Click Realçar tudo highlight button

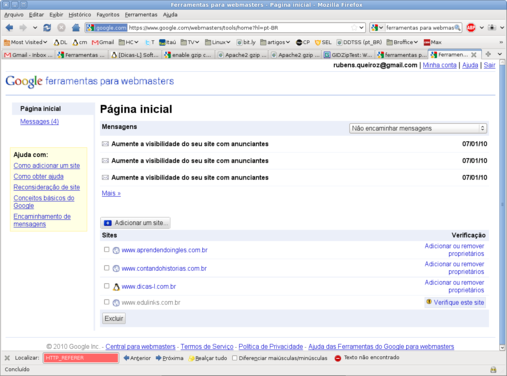(x=207, y=358)
